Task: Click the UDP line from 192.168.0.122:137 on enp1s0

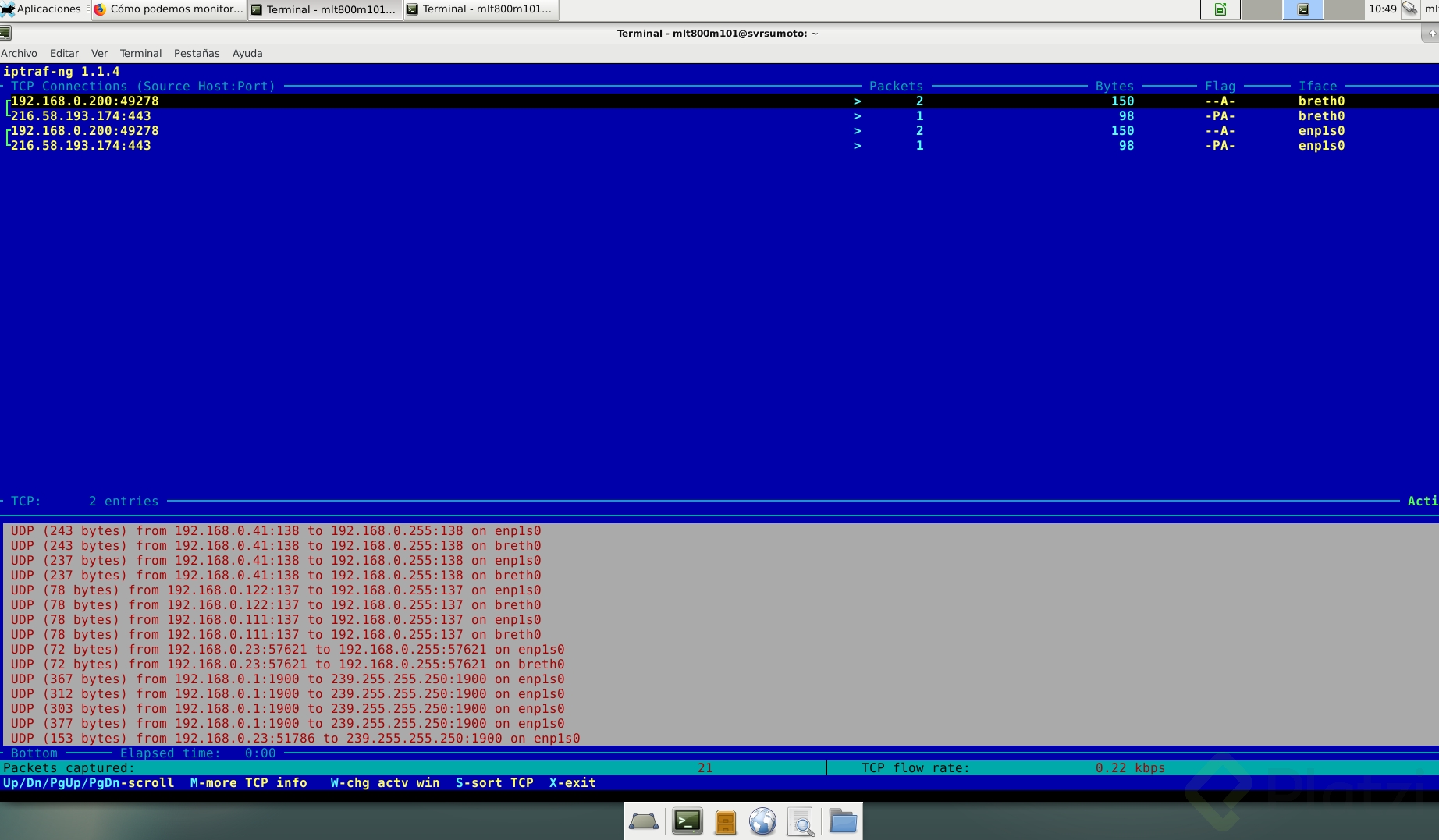Action: pyautogui.click(x=276, y=590)
